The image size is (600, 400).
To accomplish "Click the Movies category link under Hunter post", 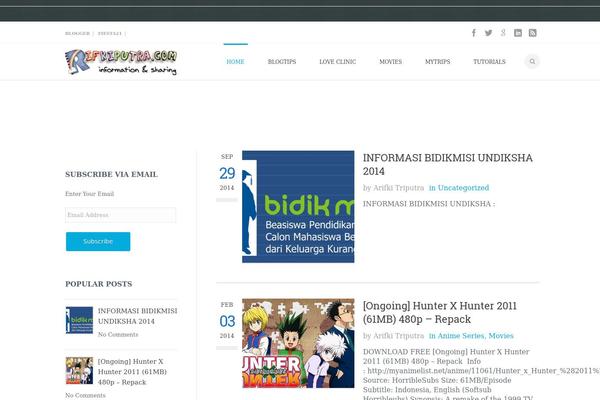I will pyautogui.click(x=501, y=336).
